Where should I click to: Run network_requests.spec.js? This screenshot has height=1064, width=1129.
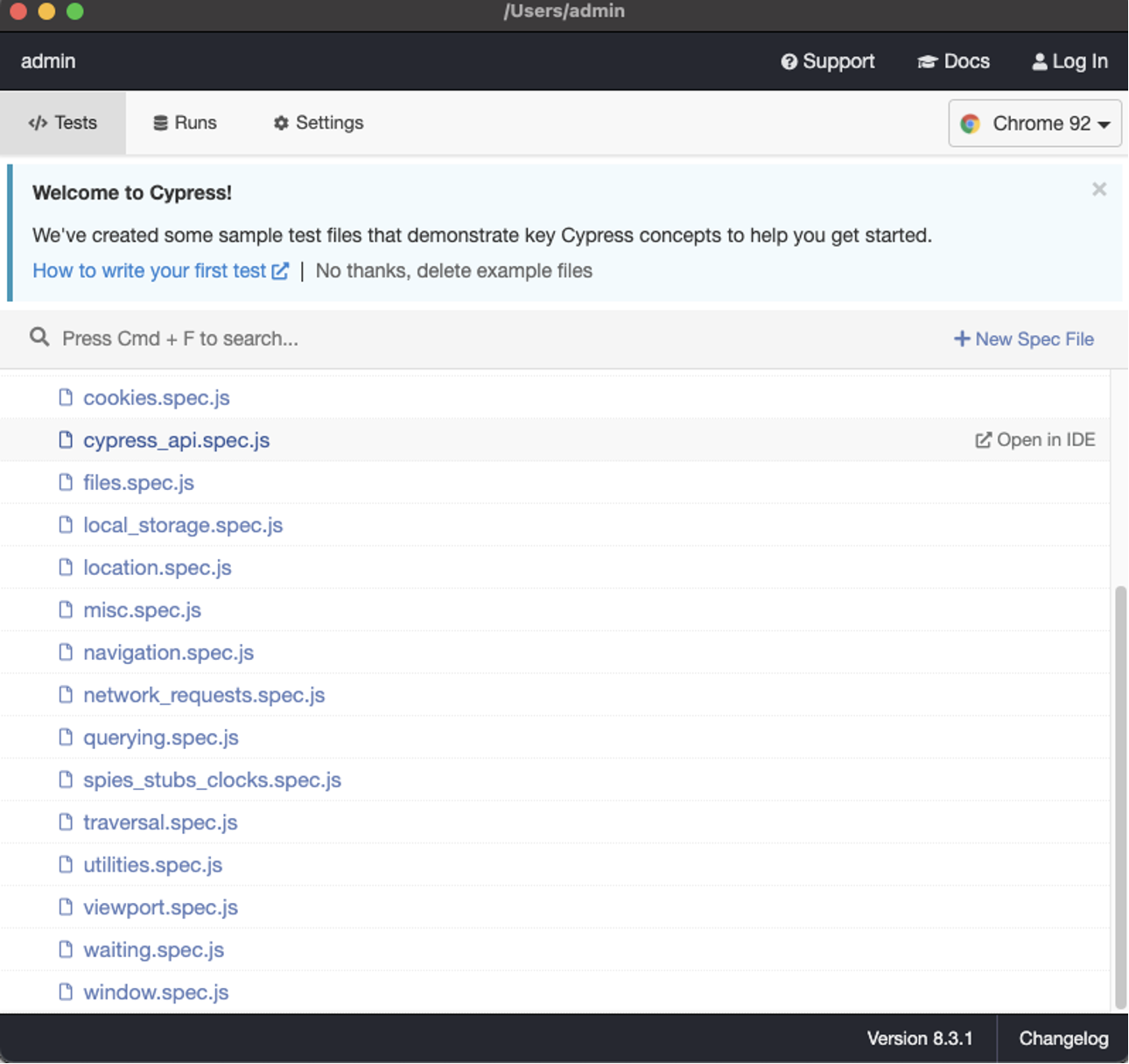204,695
